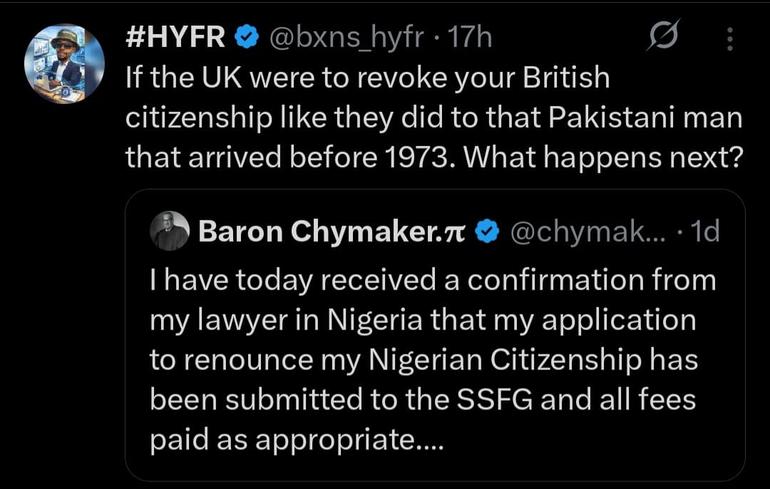Click the #HYFR blue verified badge
Image resolution: width=770 pixels, height=489 pixels.
248,37
